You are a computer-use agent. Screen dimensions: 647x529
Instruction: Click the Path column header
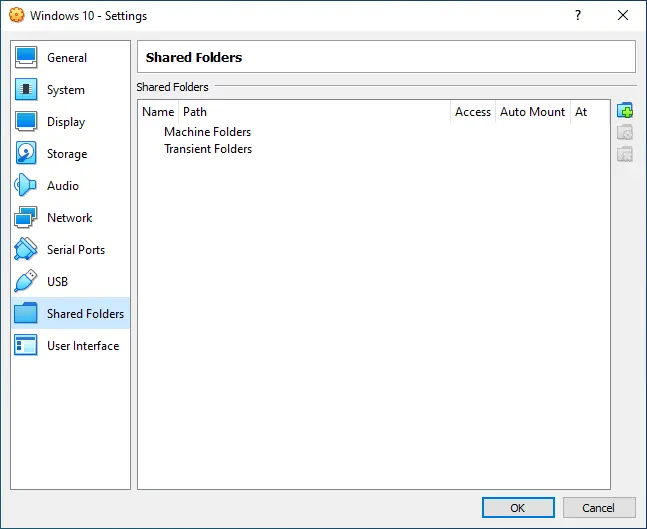pyautogui.click(x=314, y=112)
